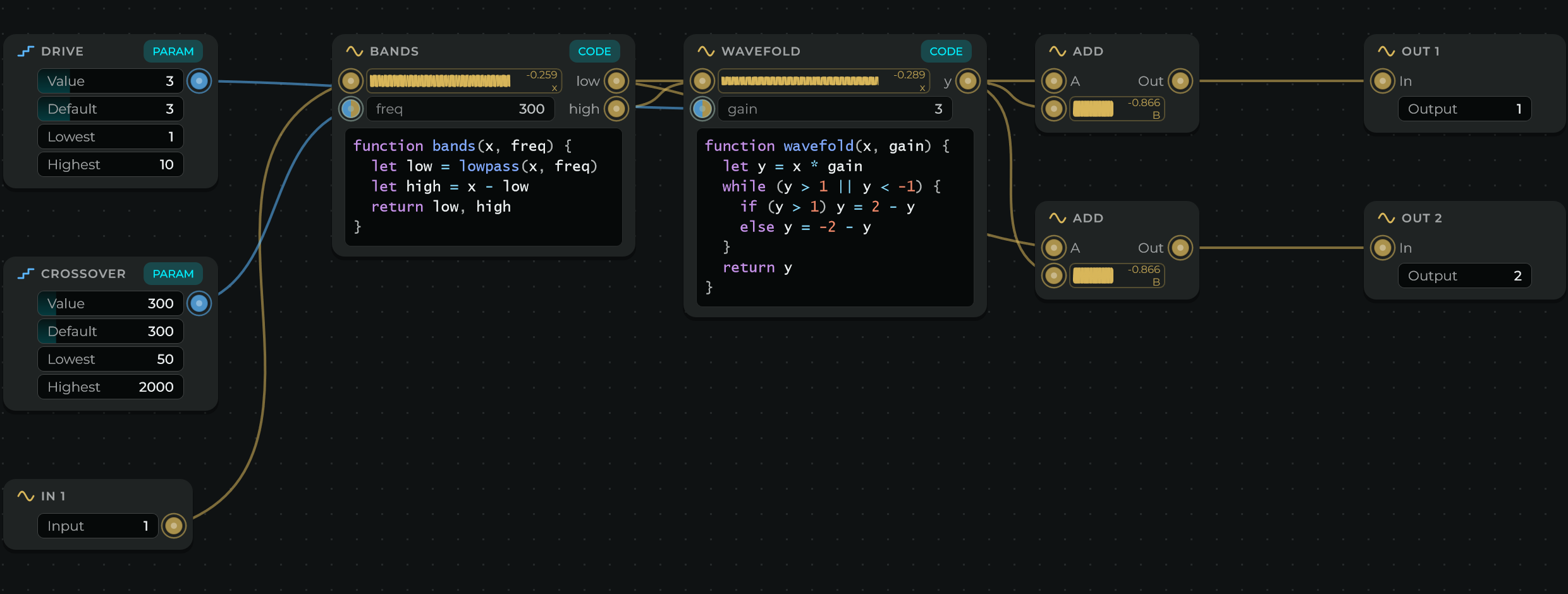The image size is (1568, 594).
Task: Click the OUT 1 node's In port
Action: tap(1383, 81)
